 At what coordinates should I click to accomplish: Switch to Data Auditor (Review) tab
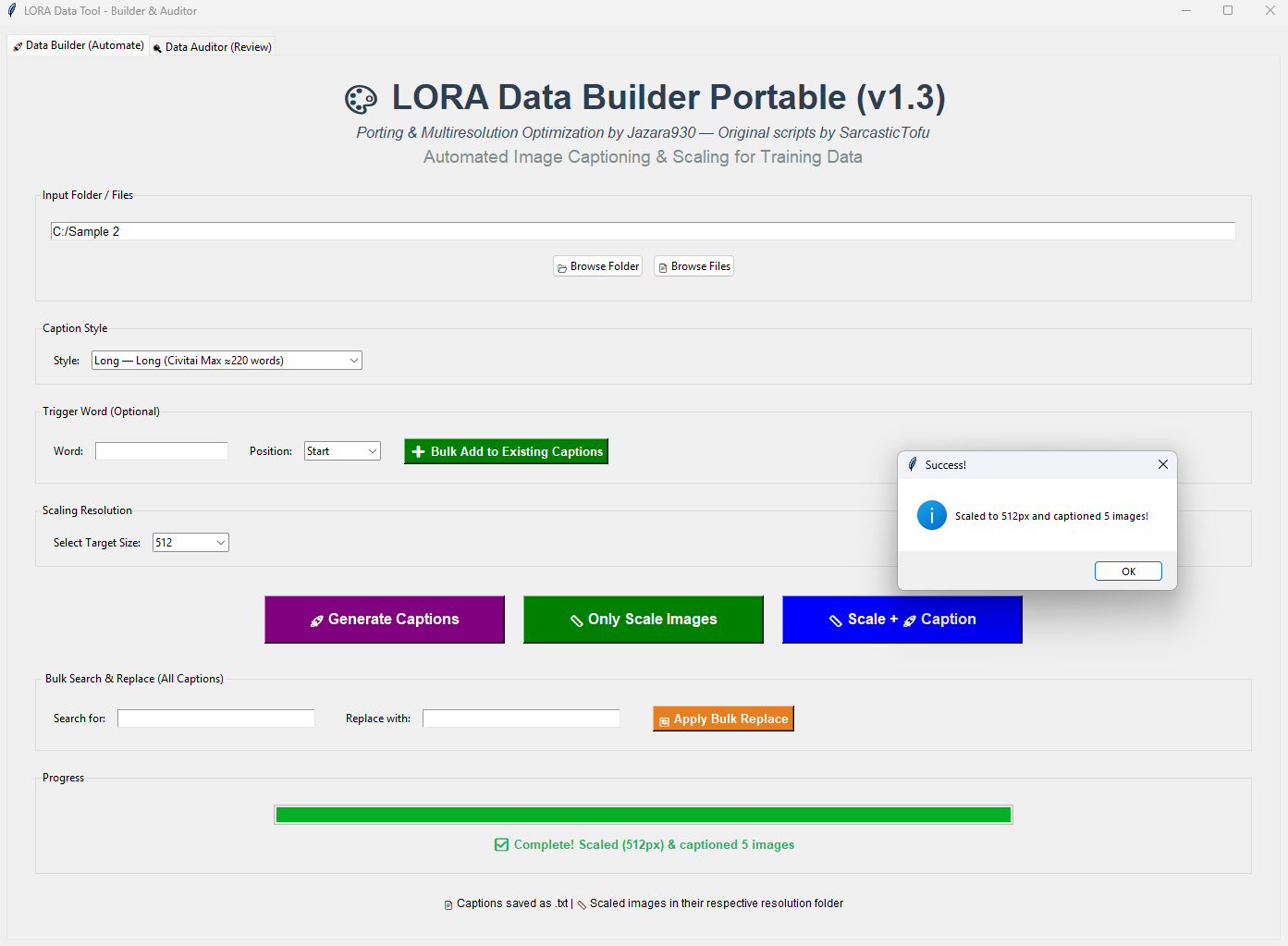coord(213,47)
